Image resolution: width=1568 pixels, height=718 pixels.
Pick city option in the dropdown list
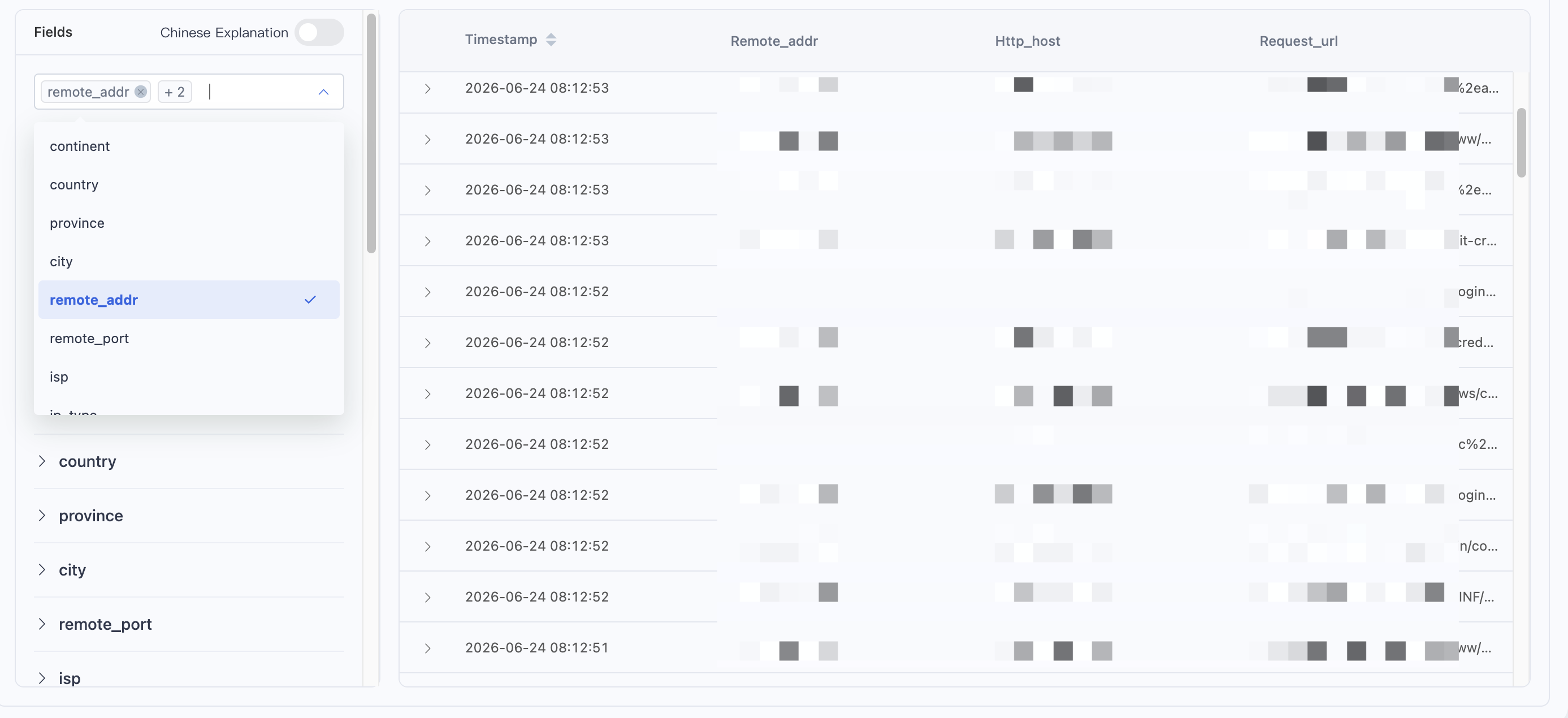[189, 261]
